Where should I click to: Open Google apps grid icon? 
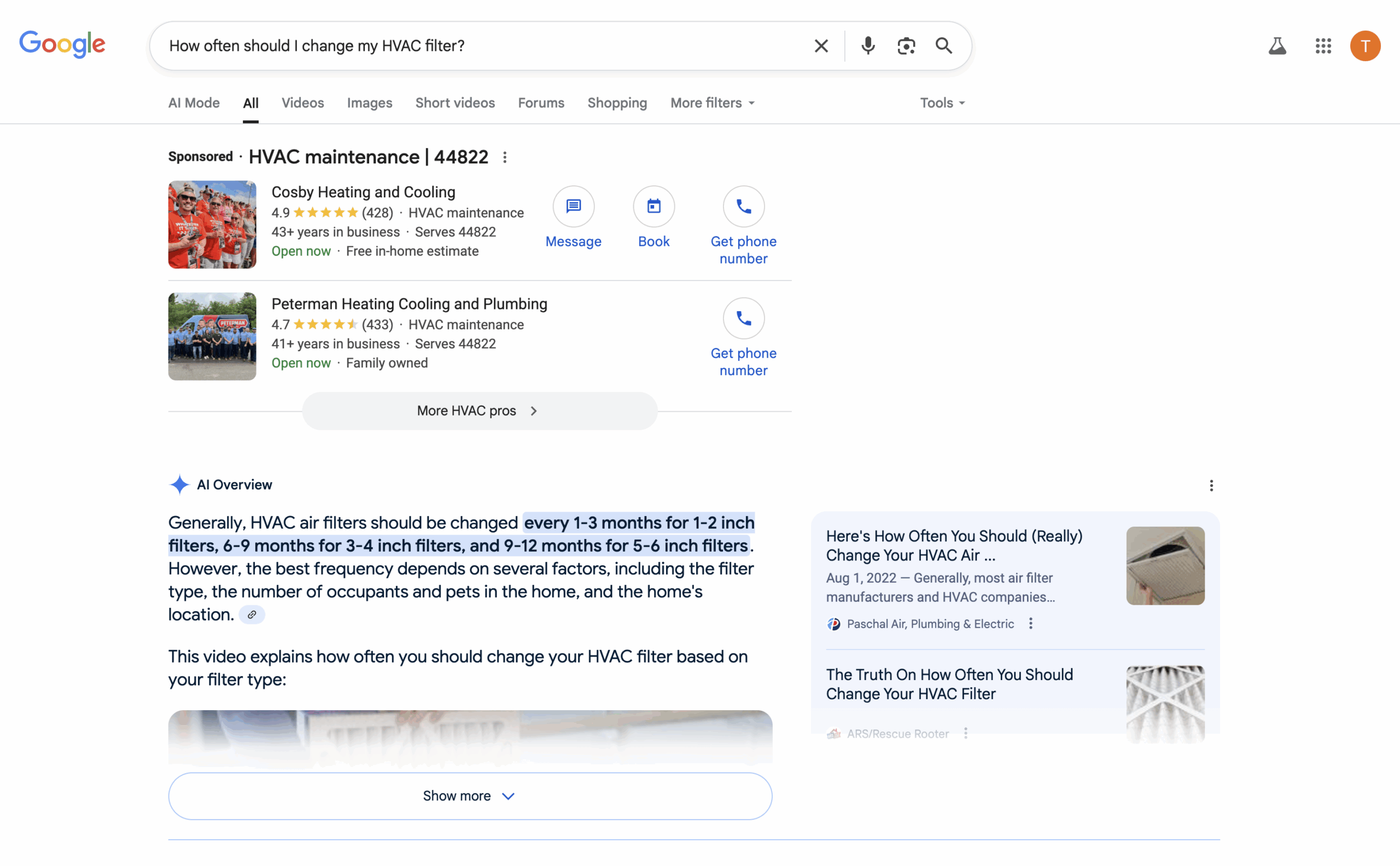(x=1323, y=46)
